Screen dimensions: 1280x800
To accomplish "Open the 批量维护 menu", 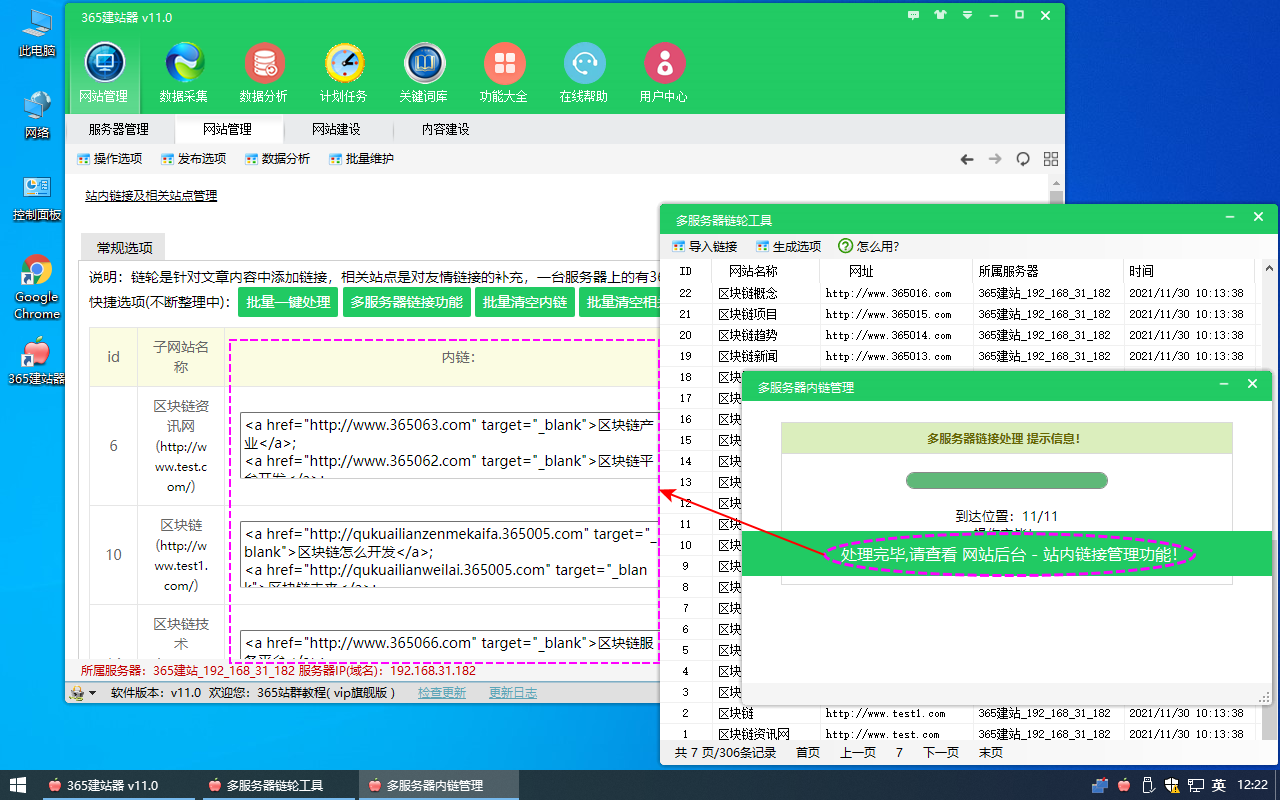I will pyautogui.click(x=362, y=159).
